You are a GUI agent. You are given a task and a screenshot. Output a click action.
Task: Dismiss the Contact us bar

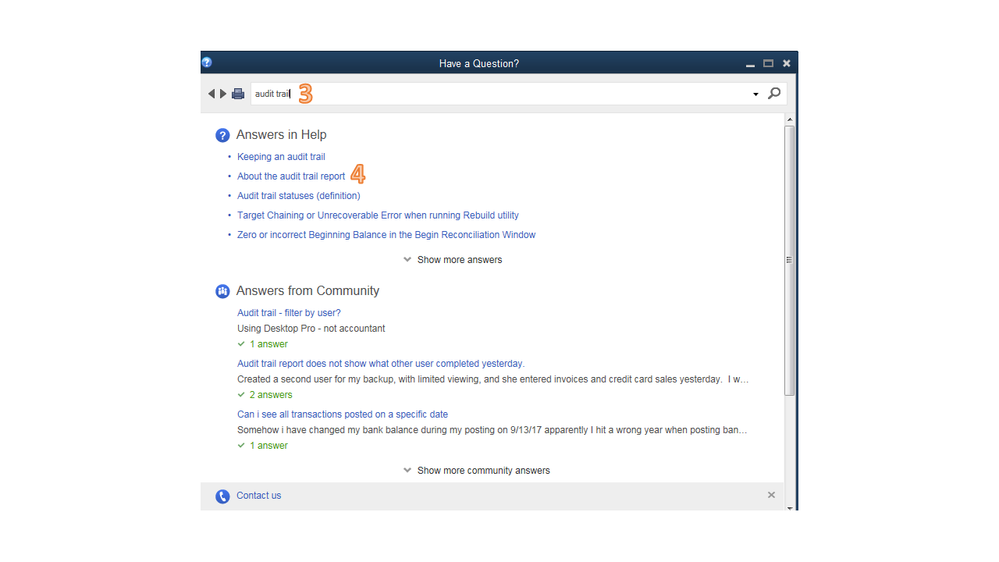pyautogui.click(x=771, y=495)
